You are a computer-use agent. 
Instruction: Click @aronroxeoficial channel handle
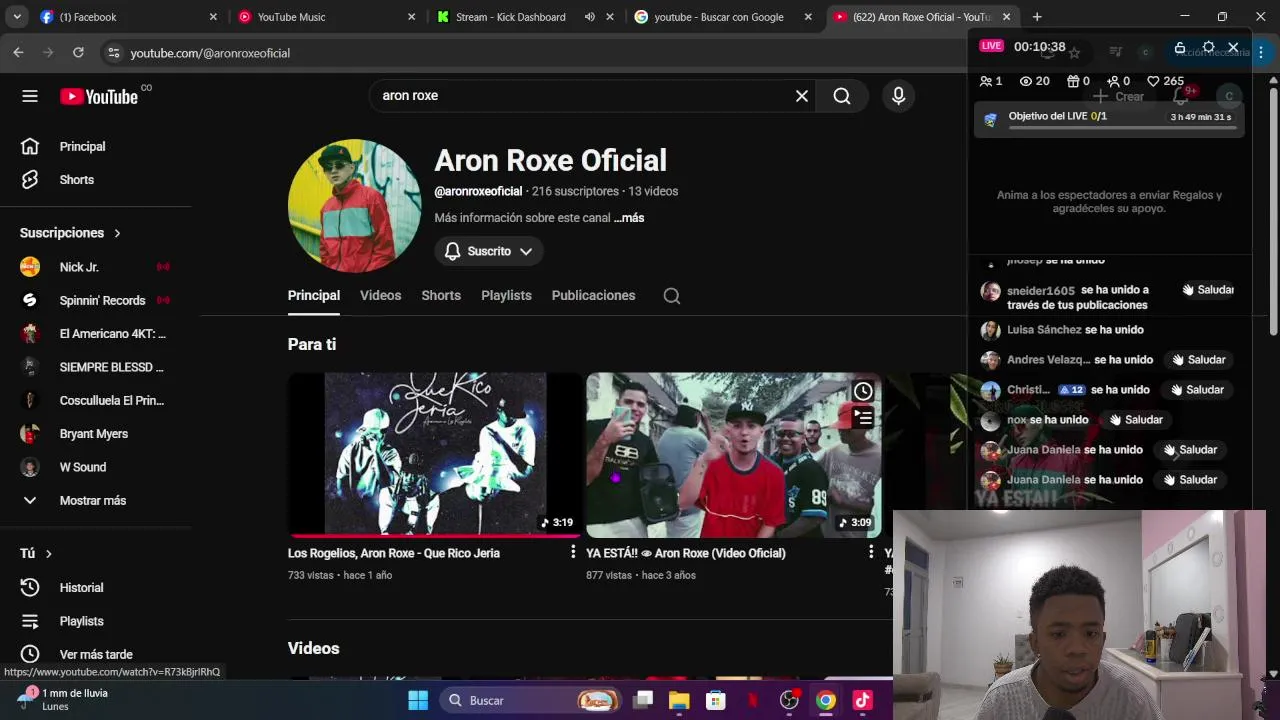(x=478, y=191)
